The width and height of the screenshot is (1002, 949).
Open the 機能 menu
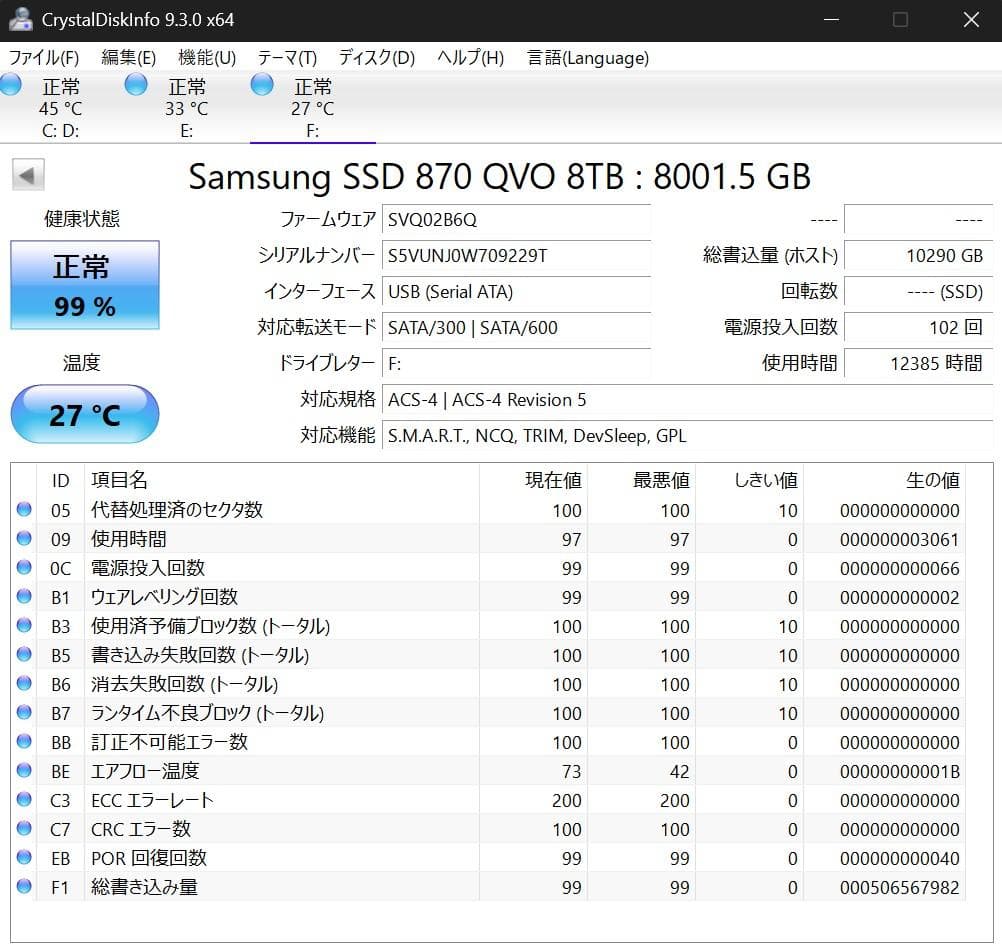click(206, 58)
